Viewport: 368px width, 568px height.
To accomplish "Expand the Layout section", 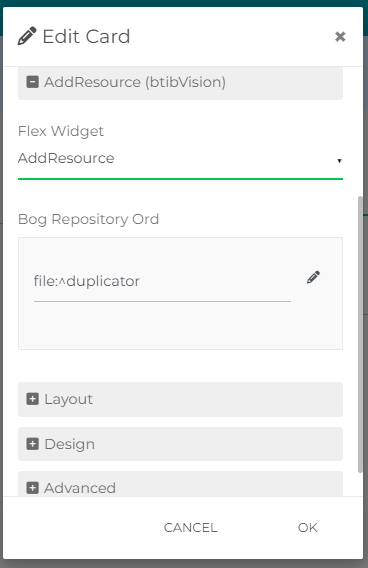I will pos(180,399).
